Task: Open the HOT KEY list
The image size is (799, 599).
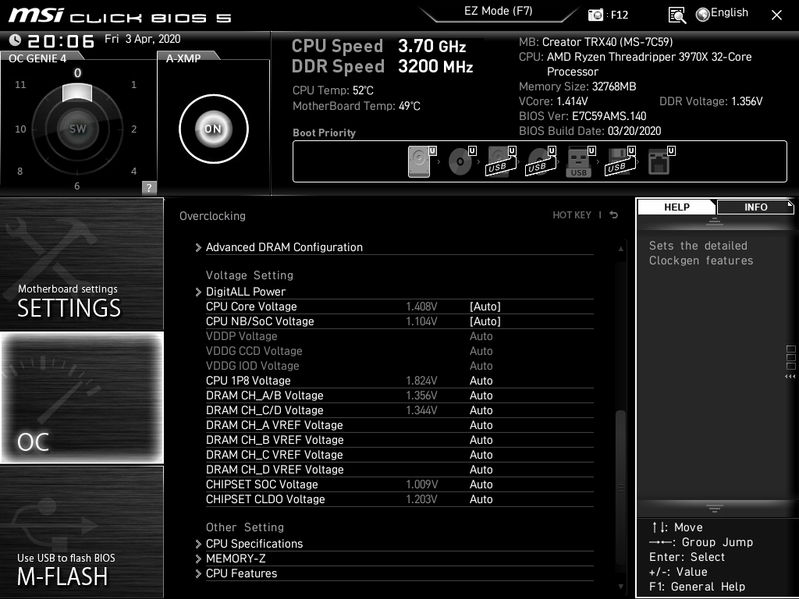Action: [x=572, y=215]
